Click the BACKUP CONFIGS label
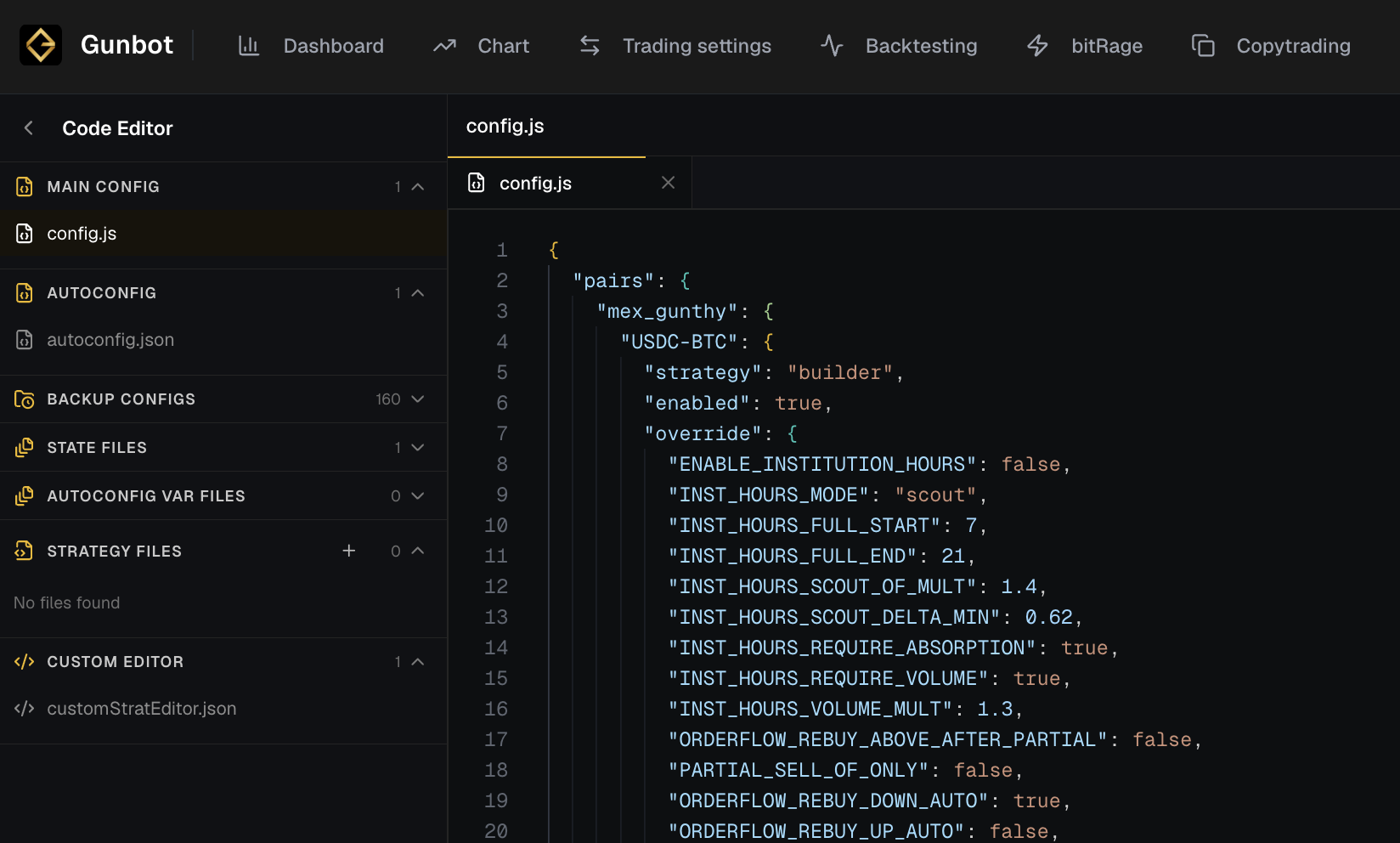The height and width of the screenshot is (843, 1400). pos(121,399)
